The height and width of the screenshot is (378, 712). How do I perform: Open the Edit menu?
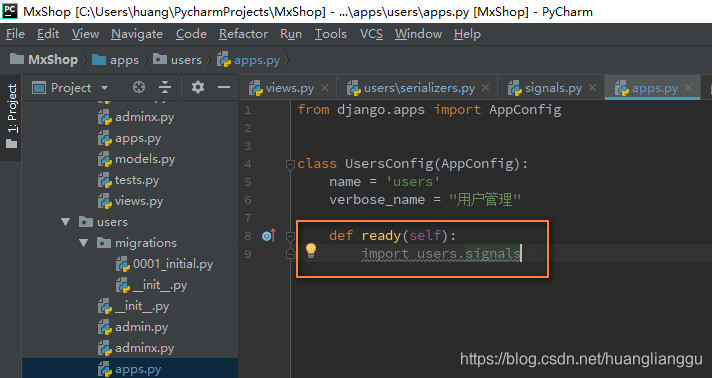[x=48, y=34]
